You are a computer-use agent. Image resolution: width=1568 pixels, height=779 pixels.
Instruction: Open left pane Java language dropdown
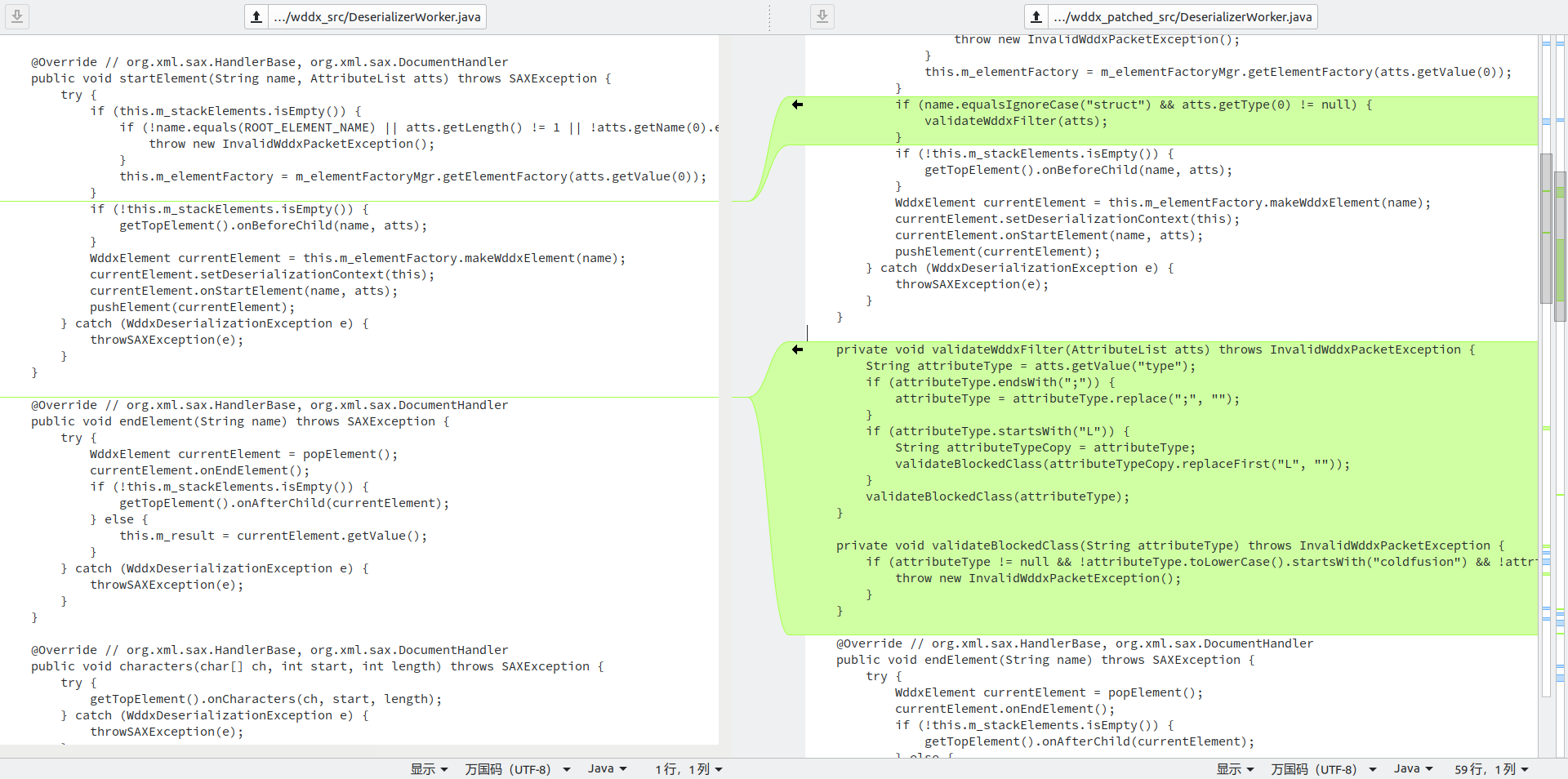tap(607, 769)
